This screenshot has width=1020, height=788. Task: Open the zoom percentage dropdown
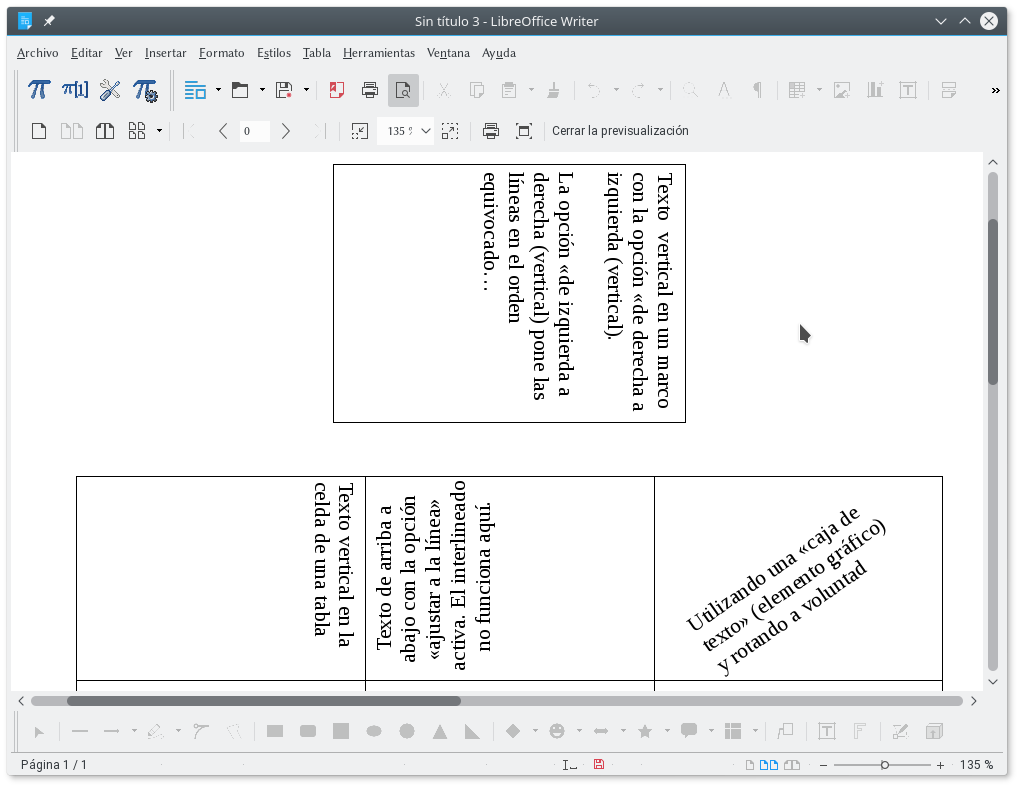[x=425, y=130]
